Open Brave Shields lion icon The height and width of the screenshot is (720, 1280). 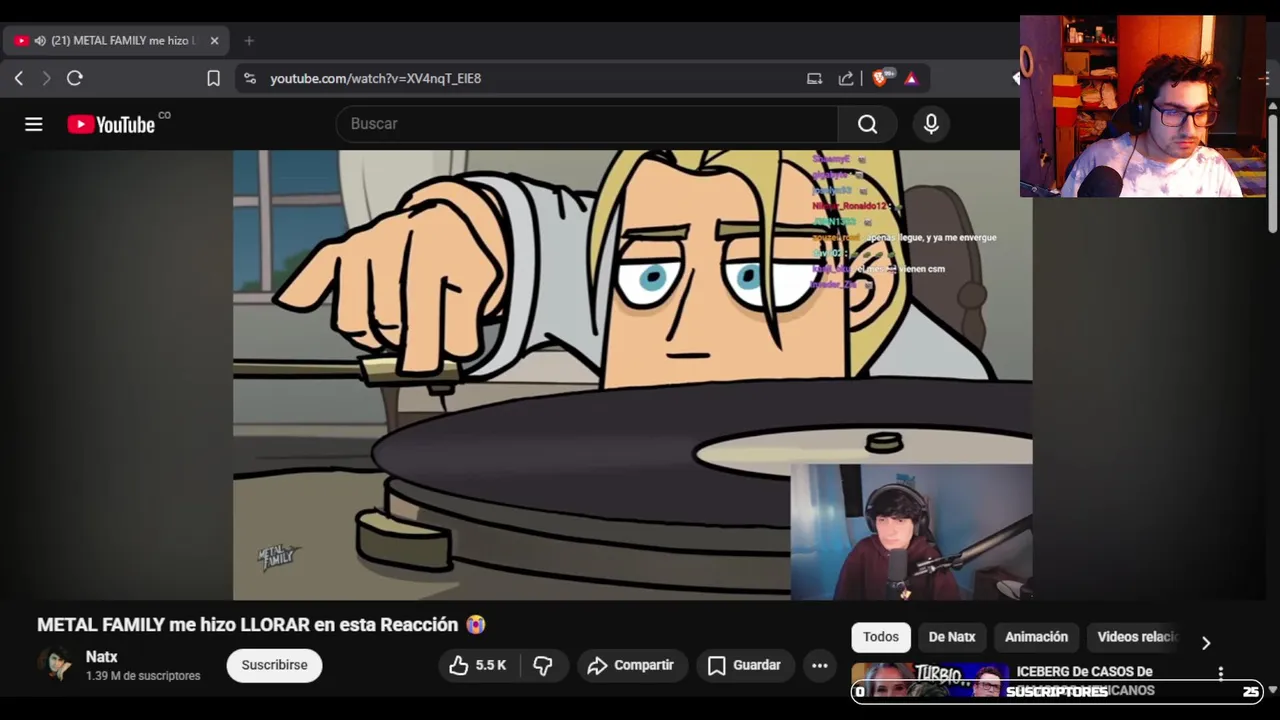click(x=881, y=78)
